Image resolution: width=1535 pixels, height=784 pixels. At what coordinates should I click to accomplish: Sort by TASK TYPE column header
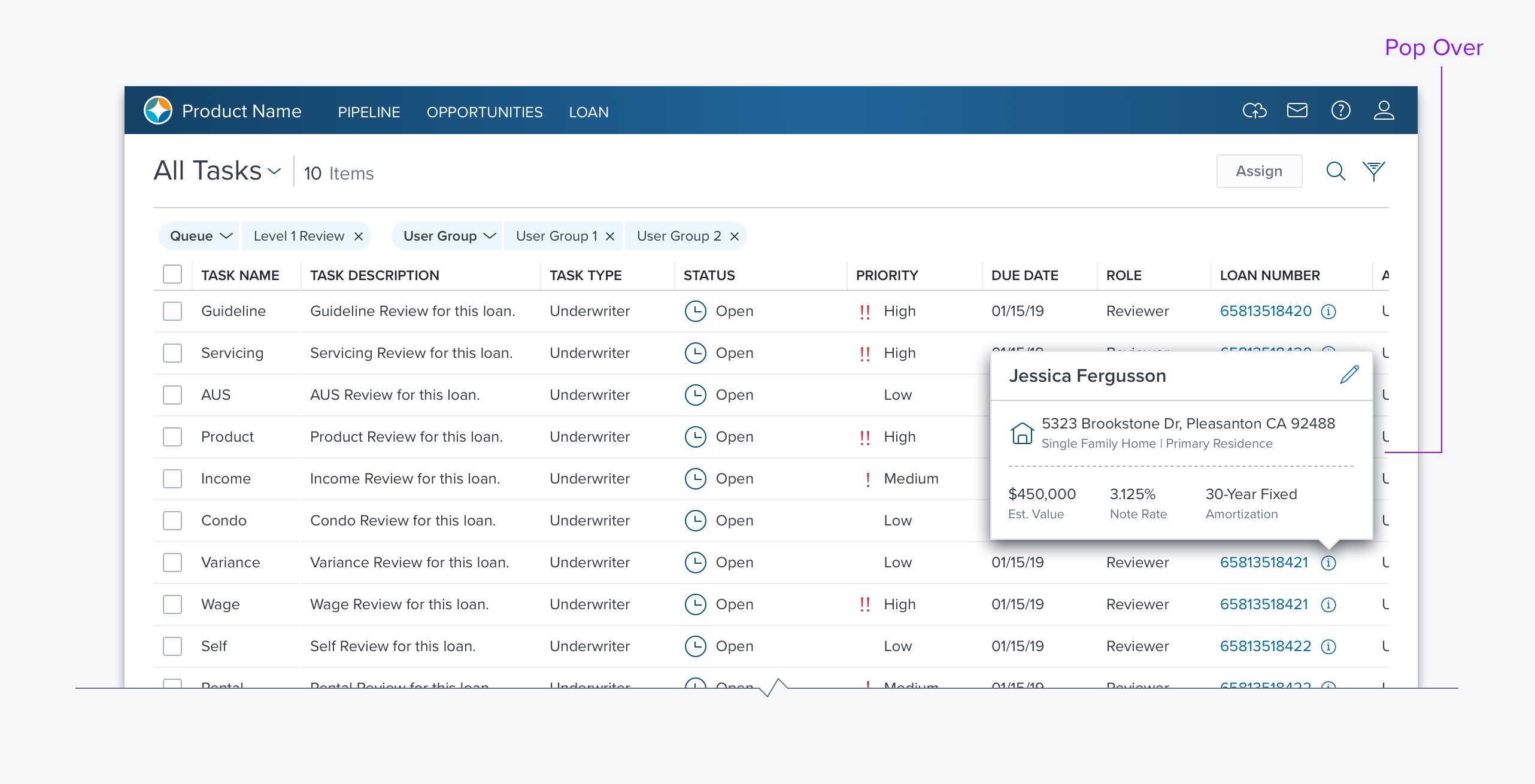[586, 275]
